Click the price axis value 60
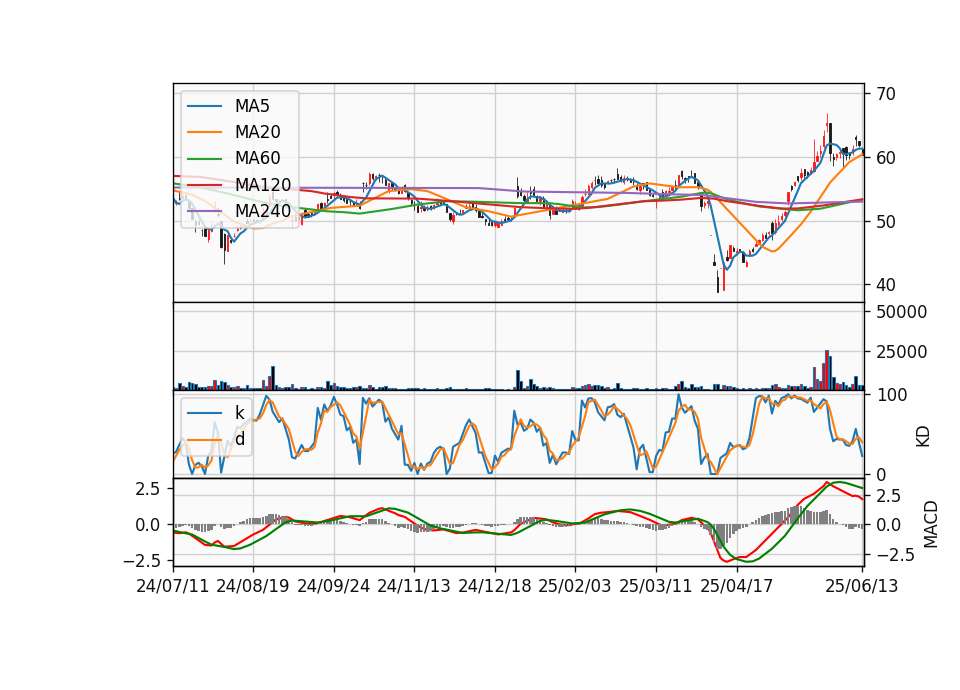The image size is (960, 690). point(886,158)
